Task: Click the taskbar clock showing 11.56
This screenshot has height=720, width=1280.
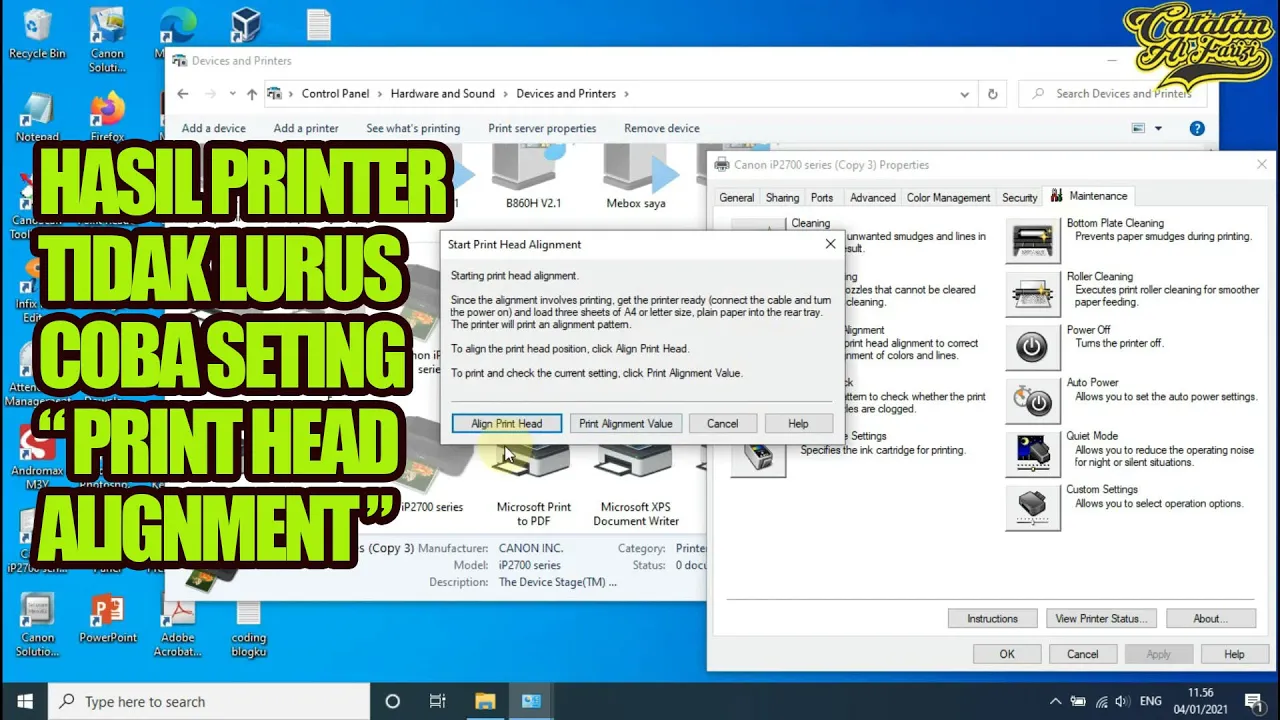Action: pyautogui.click(x=1200, y=701)
